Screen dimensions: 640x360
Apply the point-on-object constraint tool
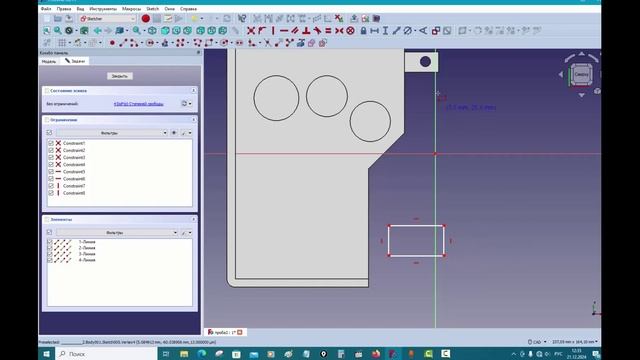click(262, 31)
